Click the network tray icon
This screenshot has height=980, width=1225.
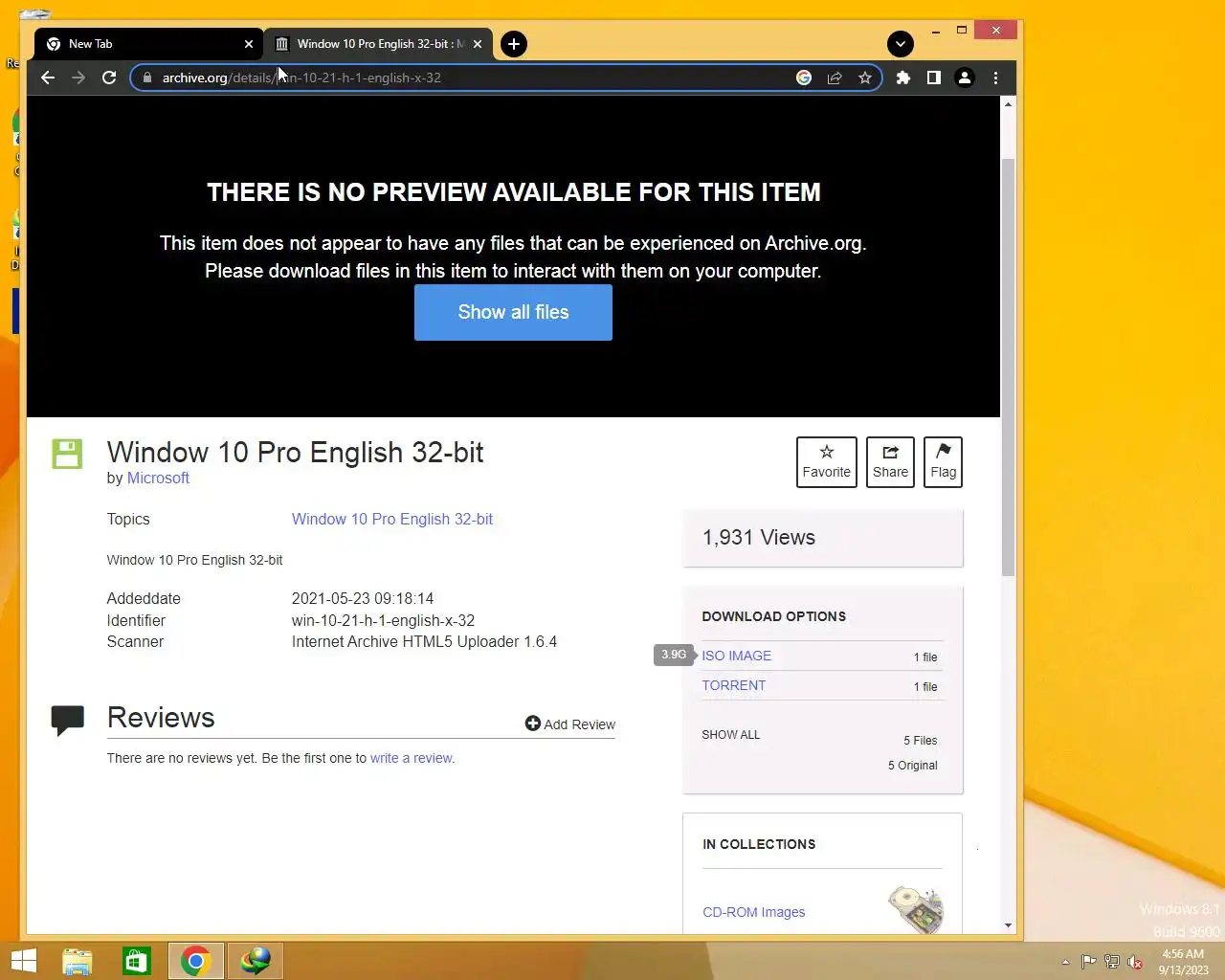[1112, 962]
